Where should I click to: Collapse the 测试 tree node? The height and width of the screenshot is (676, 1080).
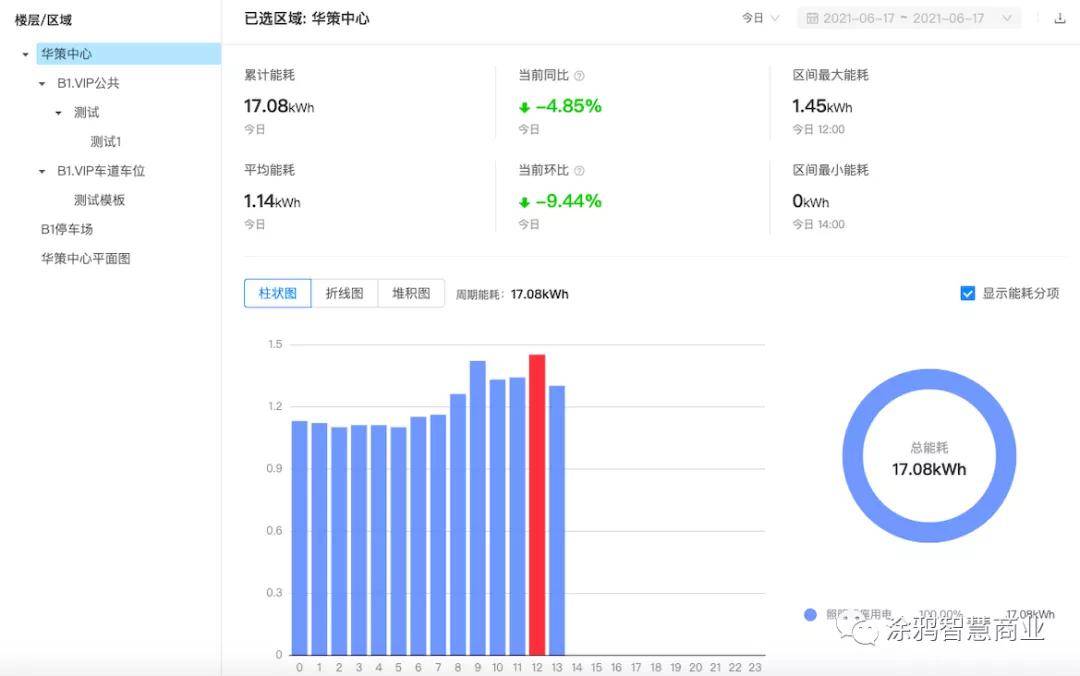click(59, 113)
